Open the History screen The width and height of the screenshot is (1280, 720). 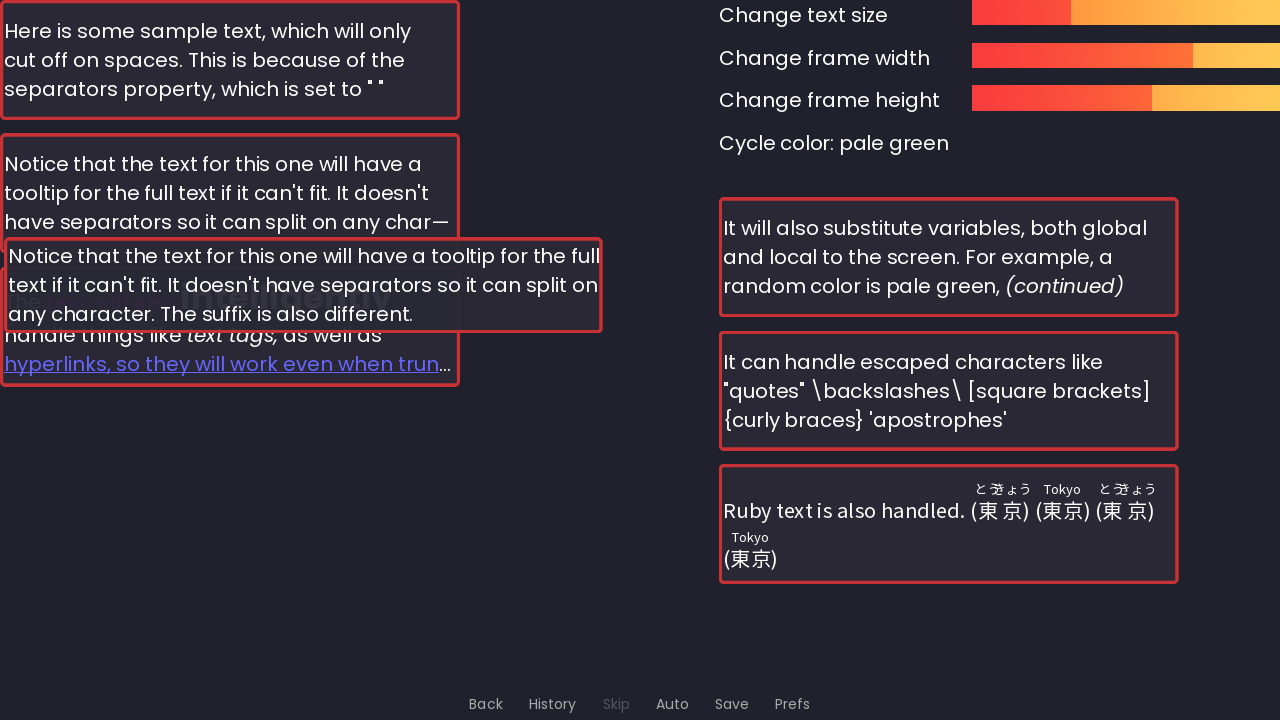click(x=552, y=704)
